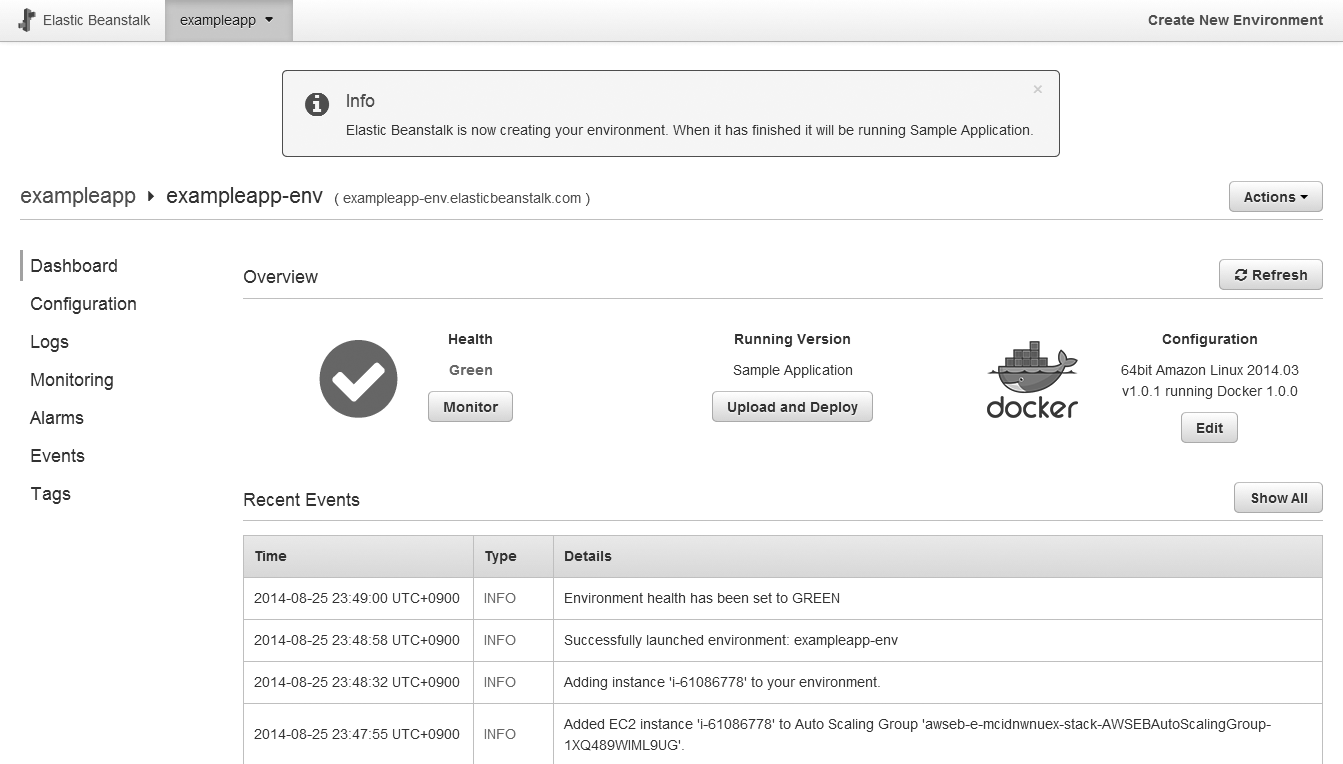Open the Logs sidebar section

point(49,342)
